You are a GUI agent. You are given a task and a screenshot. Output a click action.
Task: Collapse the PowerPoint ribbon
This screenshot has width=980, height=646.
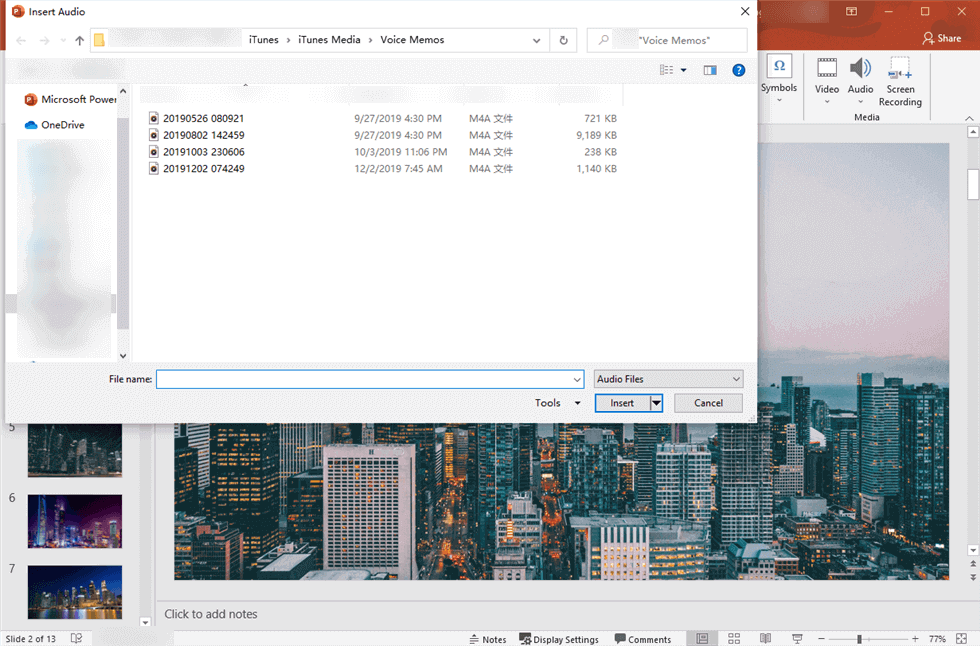(x=969, y=117)
